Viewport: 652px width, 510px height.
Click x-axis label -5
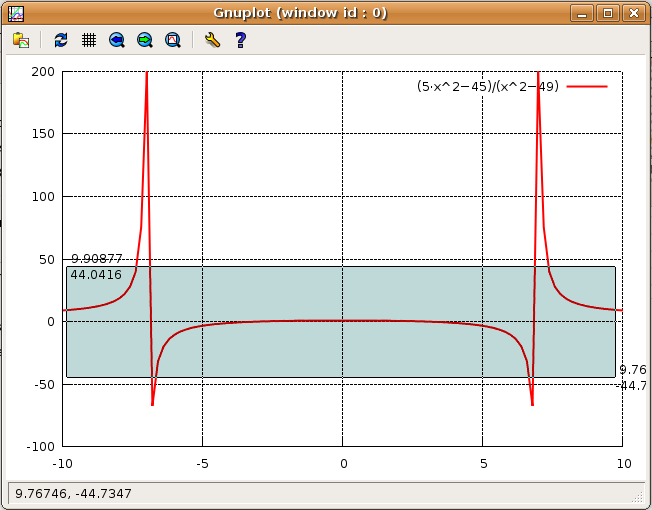(203, 464)
